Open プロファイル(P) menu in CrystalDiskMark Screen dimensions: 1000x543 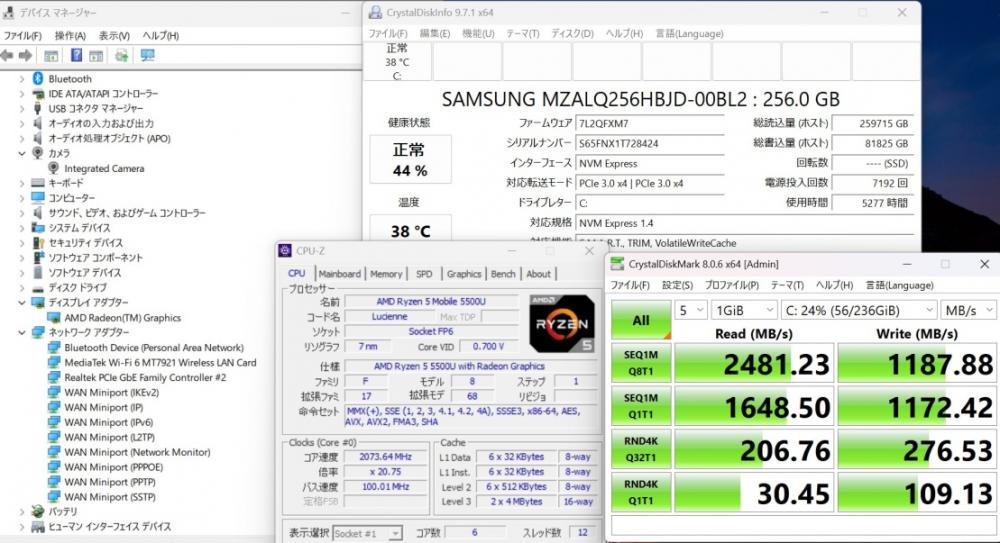coord(732,285)
